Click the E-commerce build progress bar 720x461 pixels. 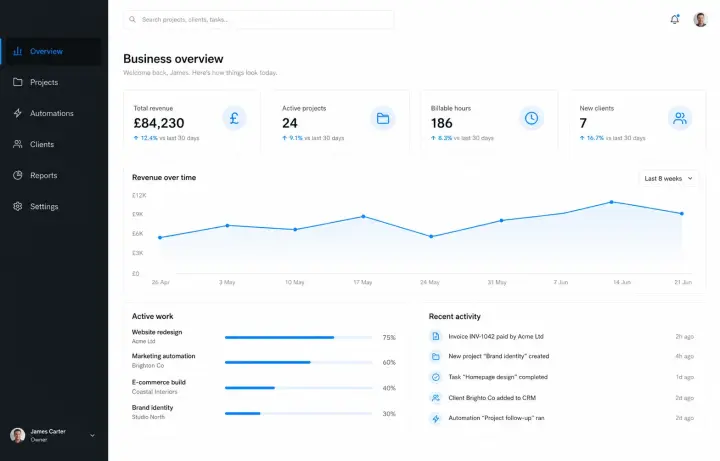[298, 388]
